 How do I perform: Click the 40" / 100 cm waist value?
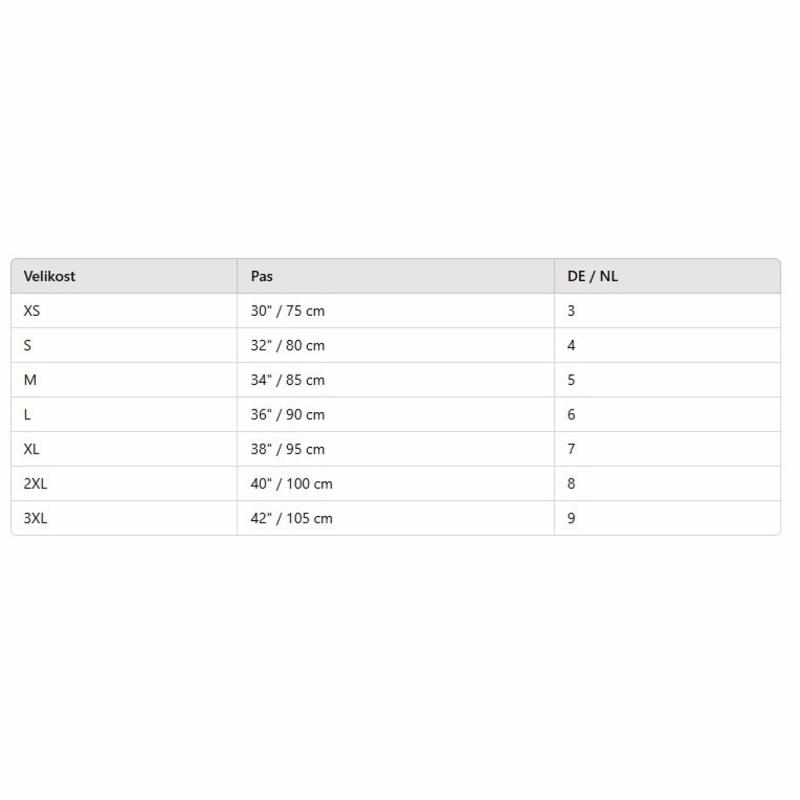(x=292, y=484)
